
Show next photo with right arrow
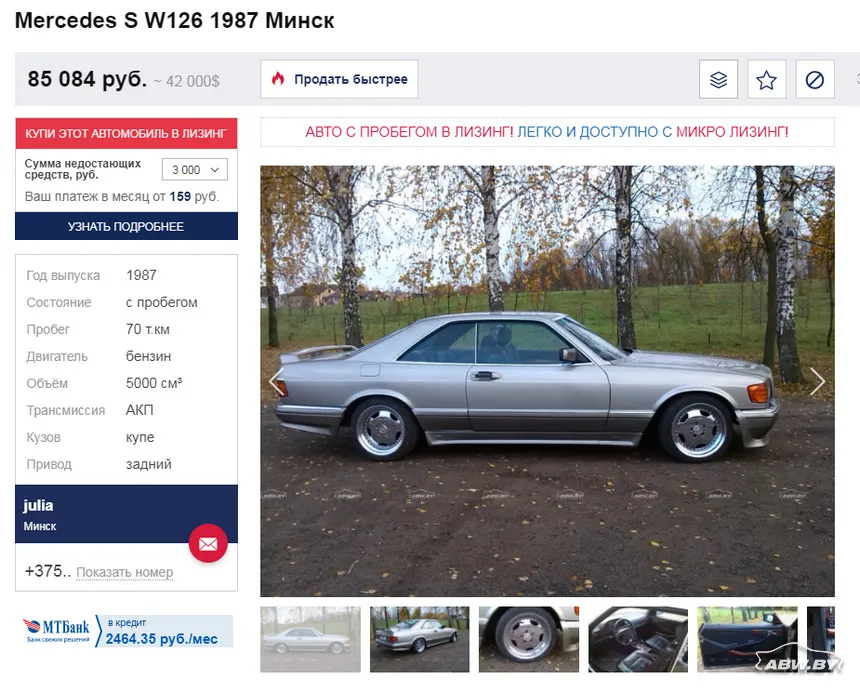(x=817, y=381)
